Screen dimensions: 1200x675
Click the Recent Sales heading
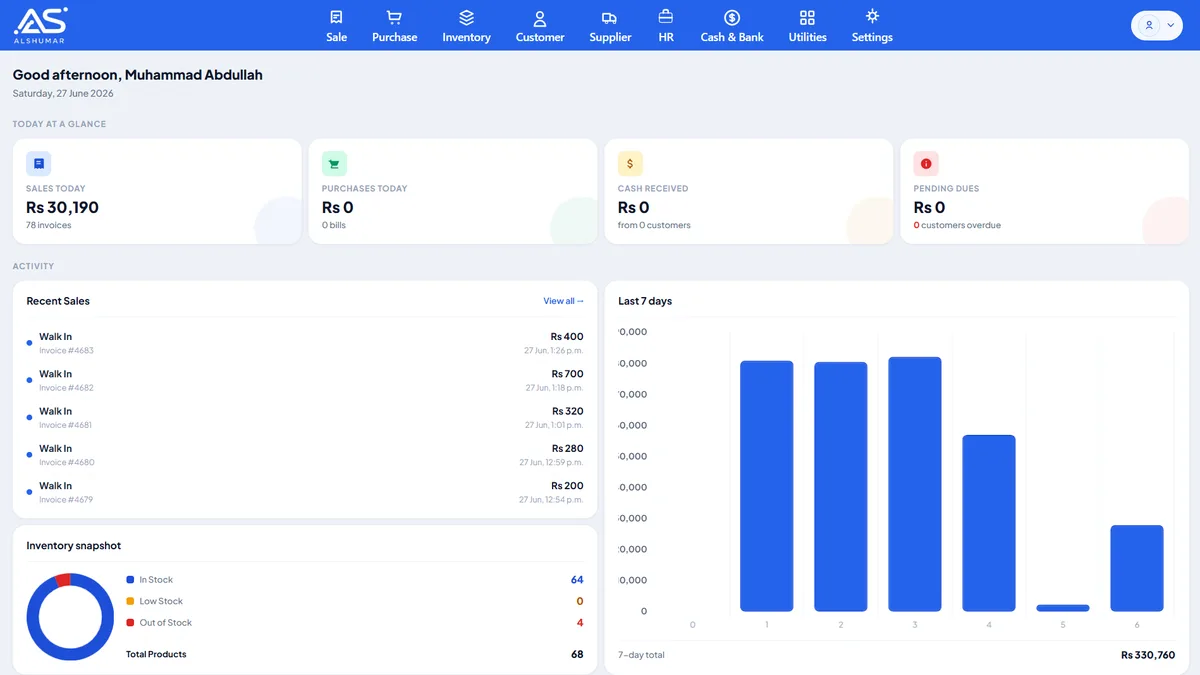pyautogui.click(x=58, y=301)
